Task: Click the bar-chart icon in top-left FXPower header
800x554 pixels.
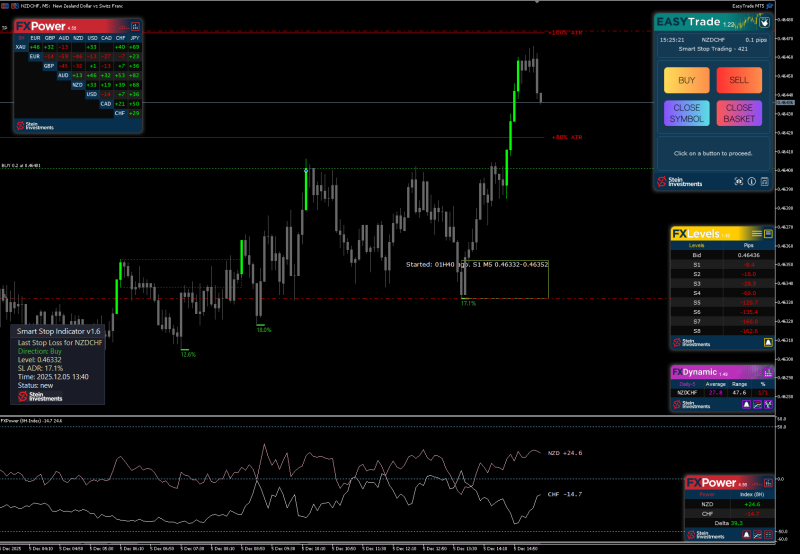Action: pos(135,26)
